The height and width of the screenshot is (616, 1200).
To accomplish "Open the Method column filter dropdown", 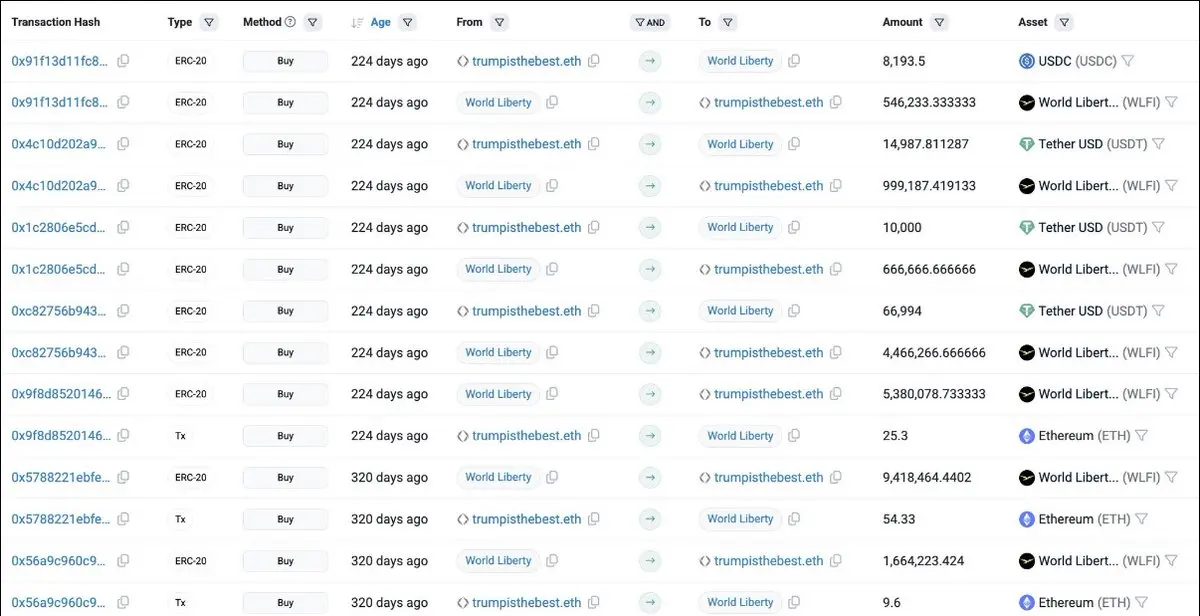I will [x=313, y=22].
